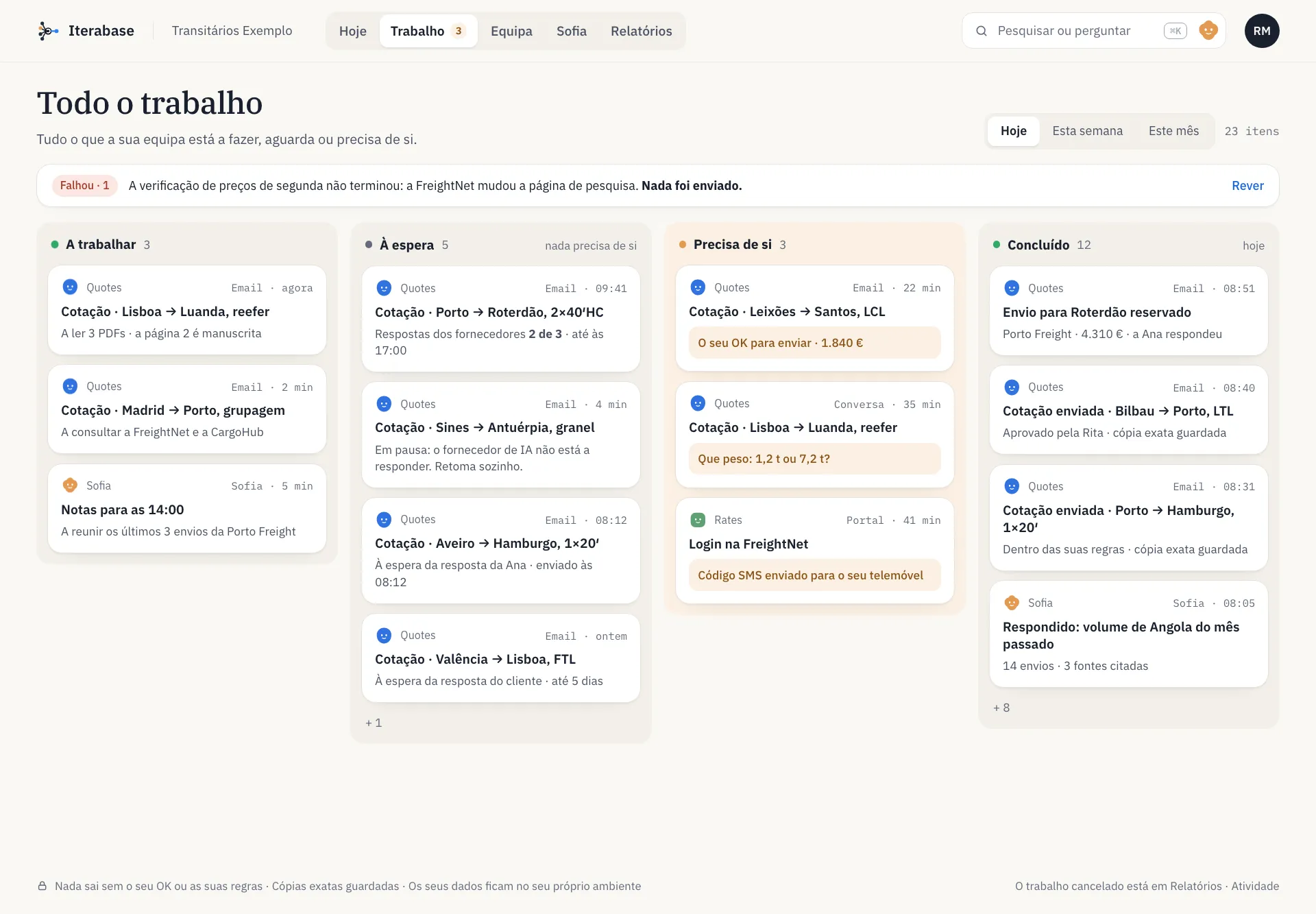Open Cotação enviada · Porto → Hamburgo card title

[x=1118, y=519]
